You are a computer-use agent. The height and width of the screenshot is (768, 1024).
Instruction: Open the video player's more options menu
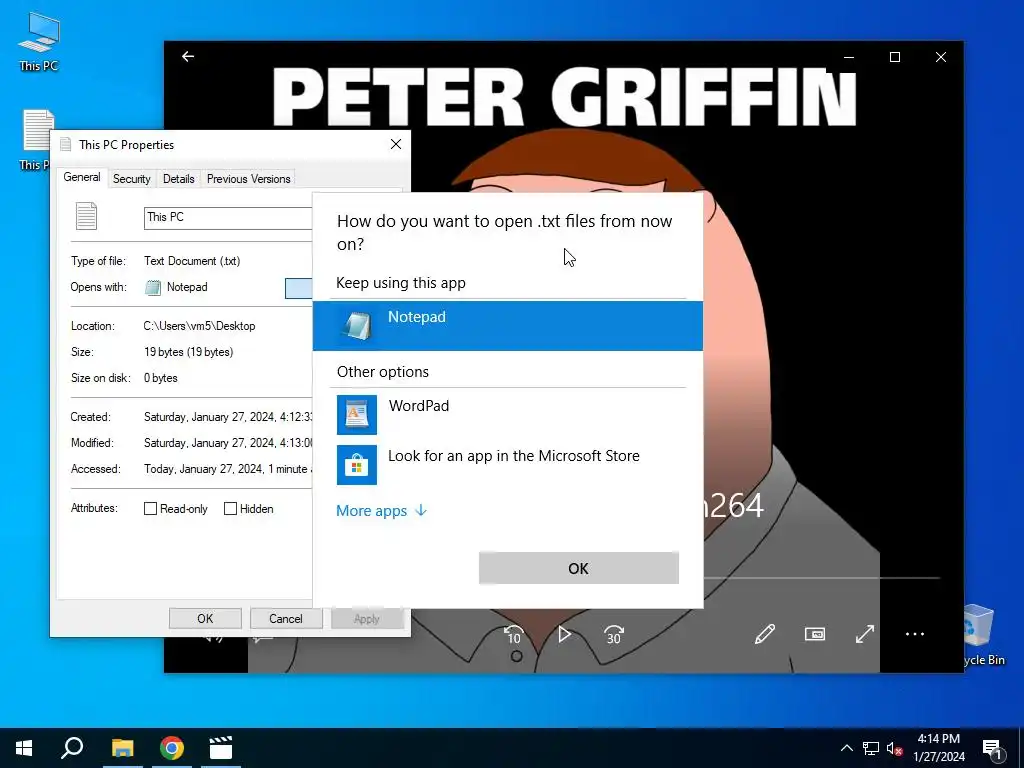point(915,634)
